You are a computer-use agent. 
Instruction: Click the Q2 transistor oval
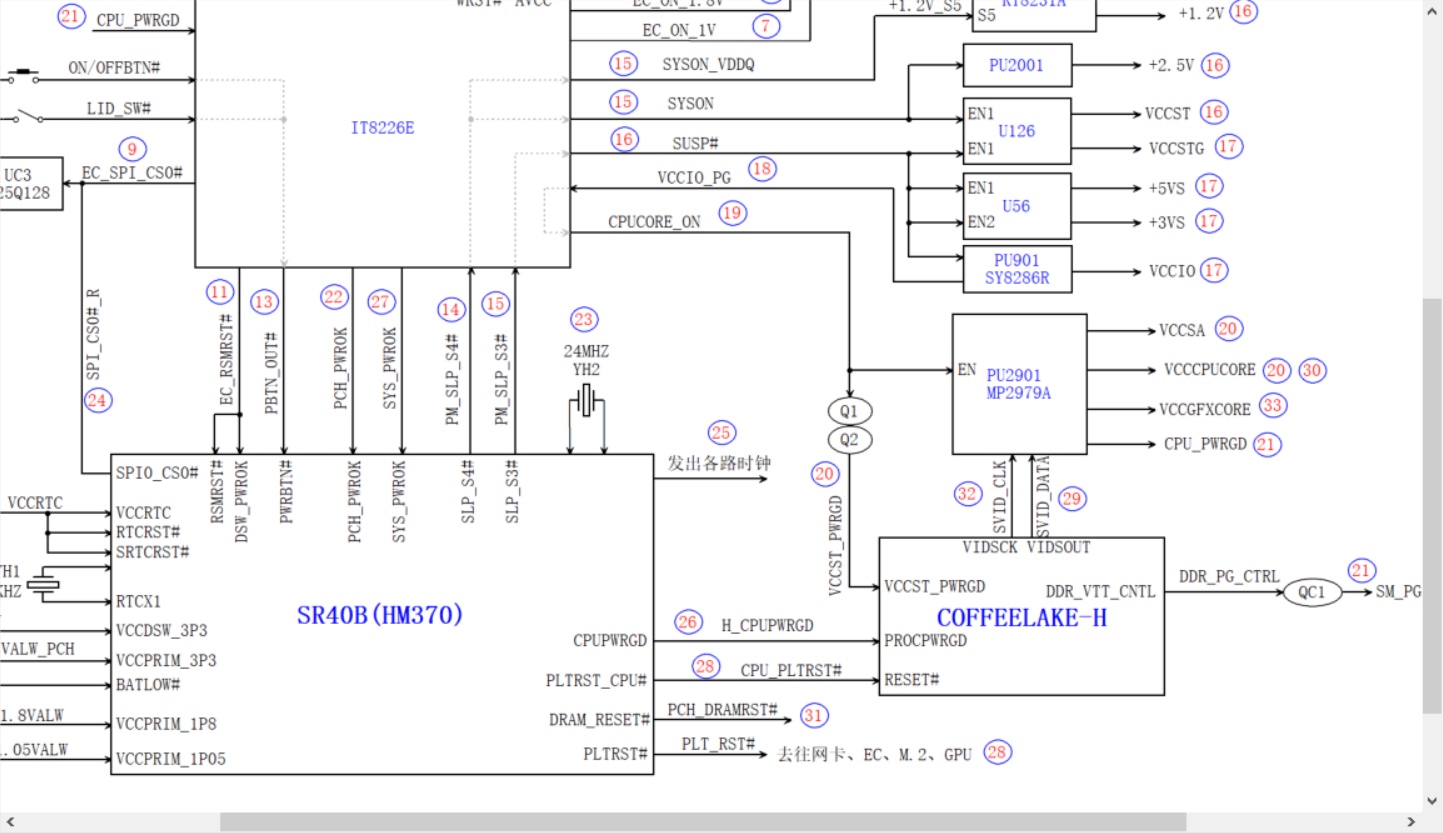(850, 440)
